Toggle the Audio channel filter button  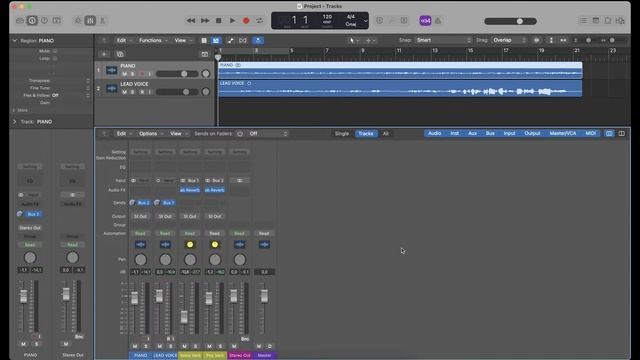(434, 133)
